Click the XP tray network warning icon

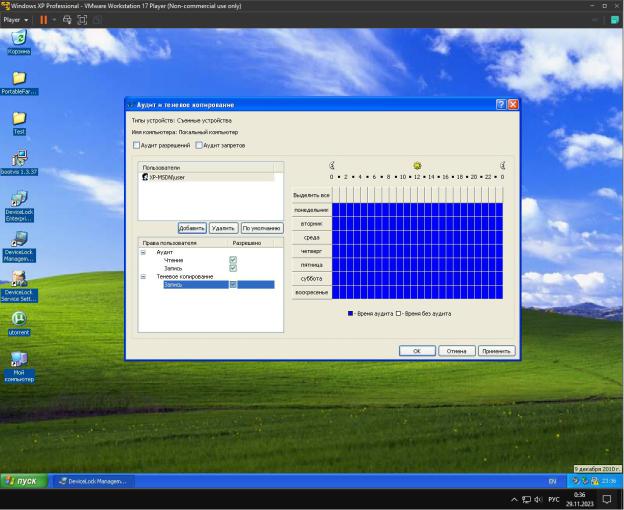595,481
